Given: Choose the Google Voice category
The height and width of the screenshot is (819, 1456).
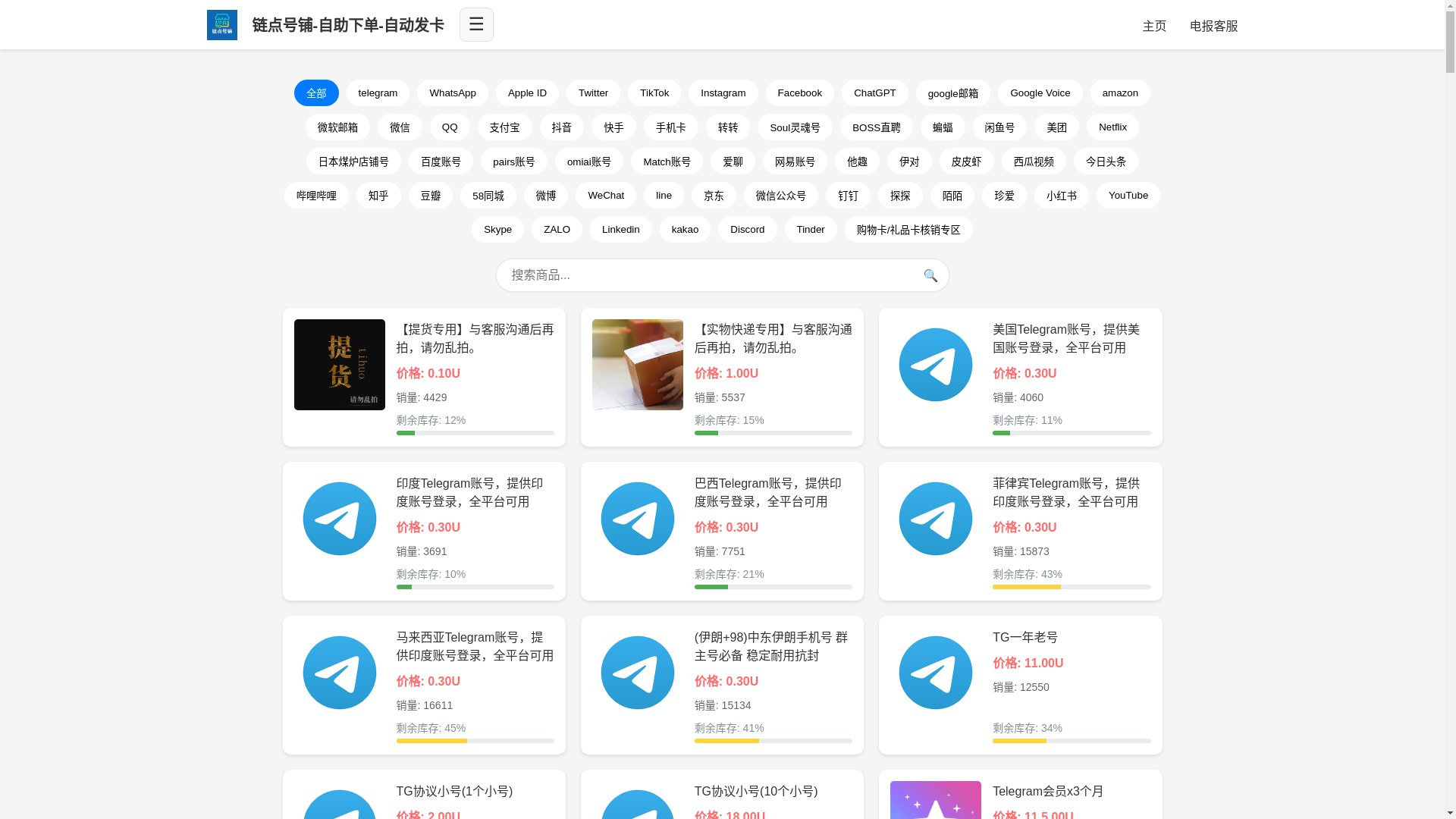Looking at the screenshot, I should click(1040, 93).
